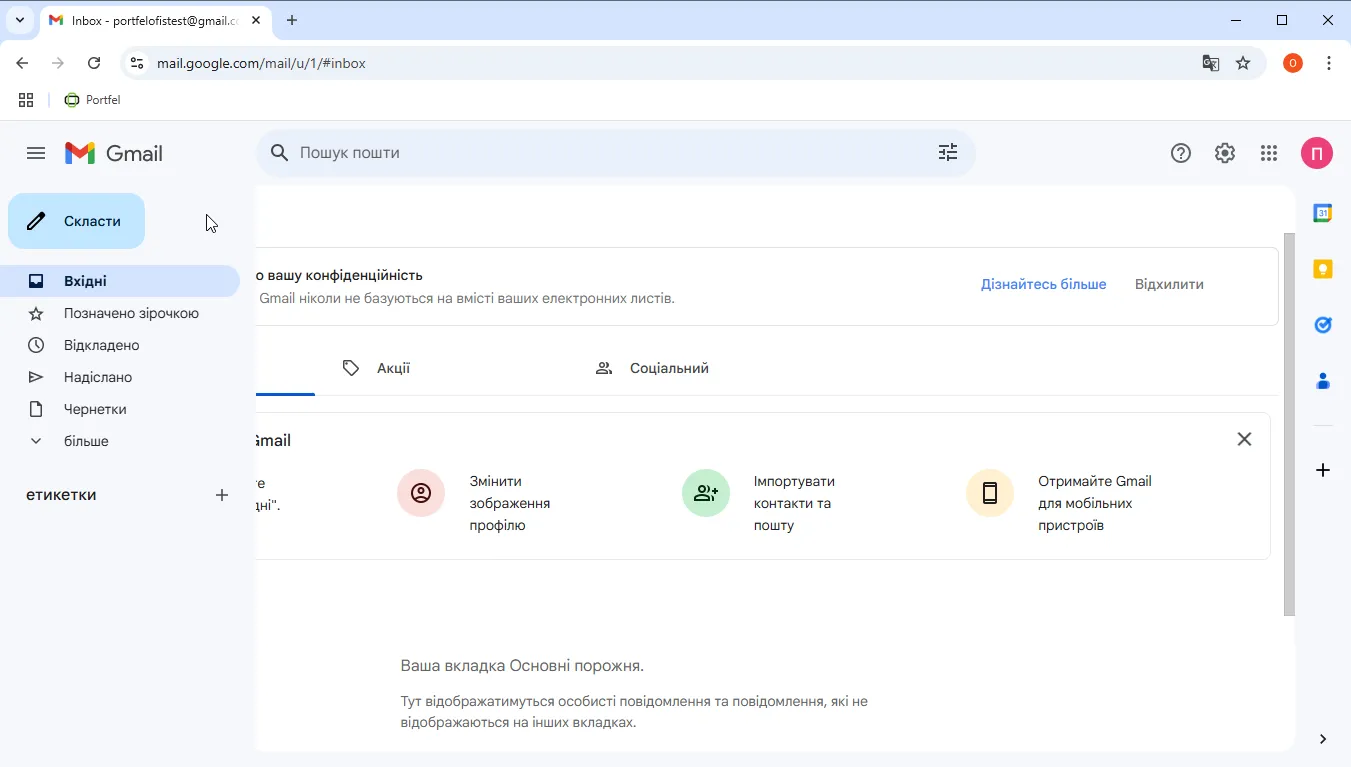Click the mail vertical scrollbar
1351x767 pixels.
click(x=1289, y=424)
